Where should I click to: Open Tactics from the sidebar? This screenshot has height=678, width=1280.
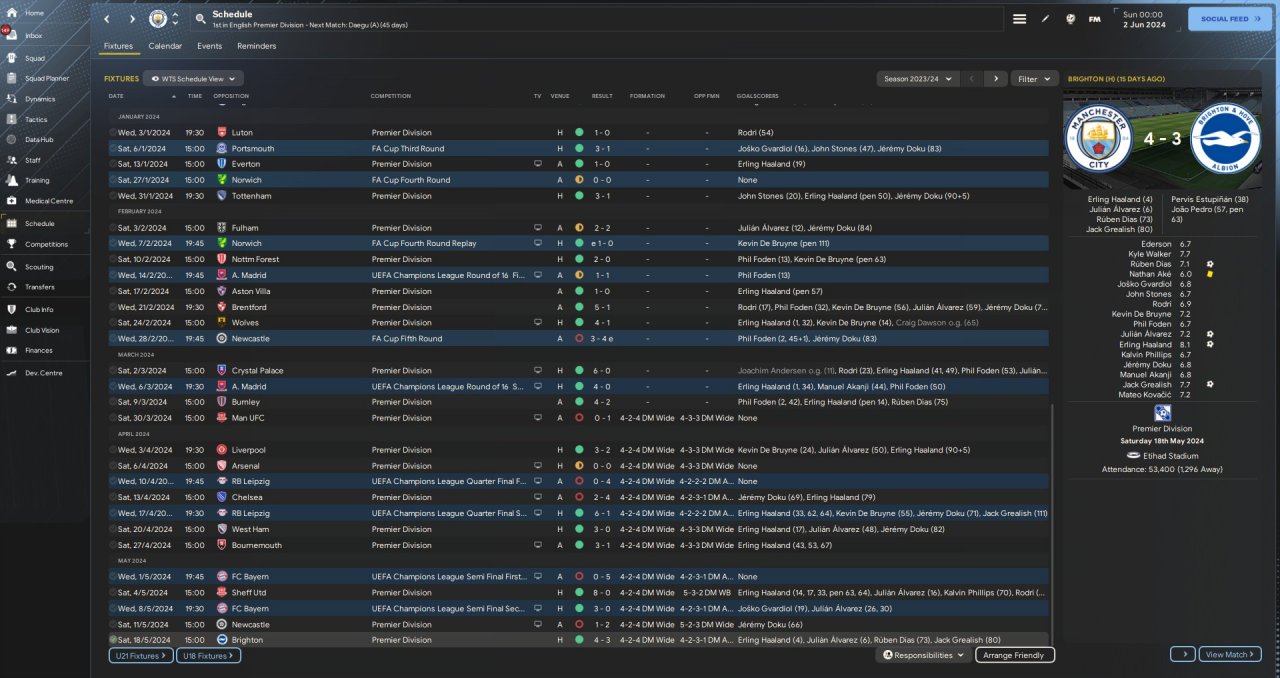[36, 119]
